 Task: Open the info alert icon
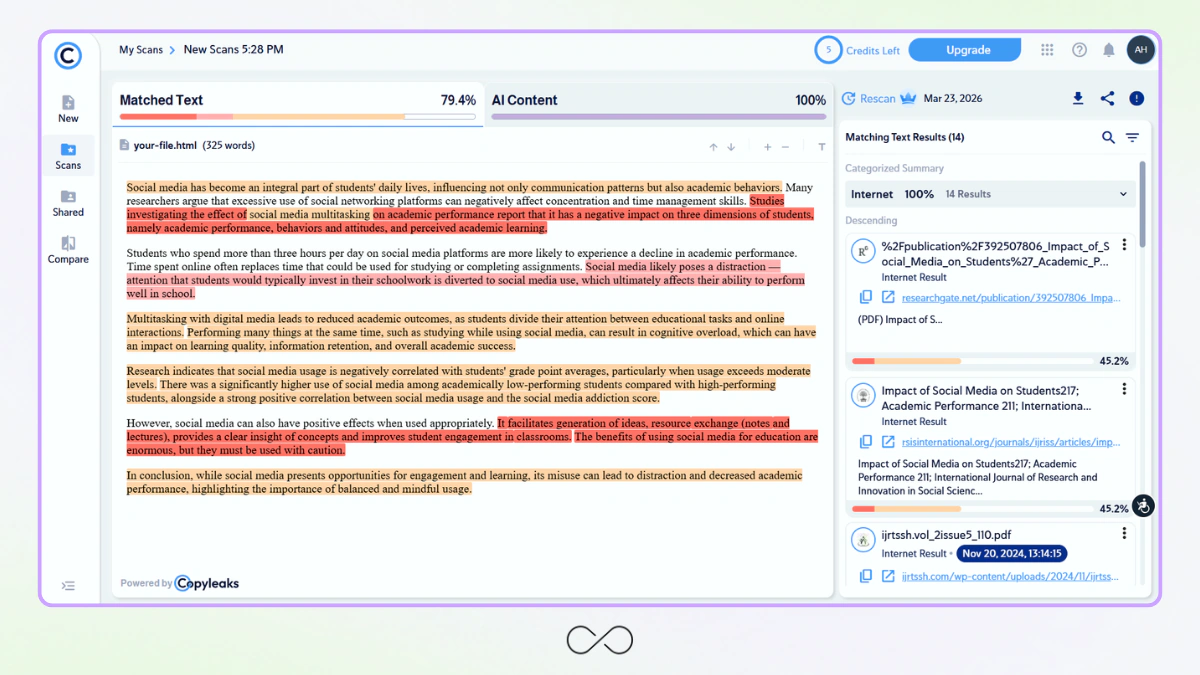1137,98
